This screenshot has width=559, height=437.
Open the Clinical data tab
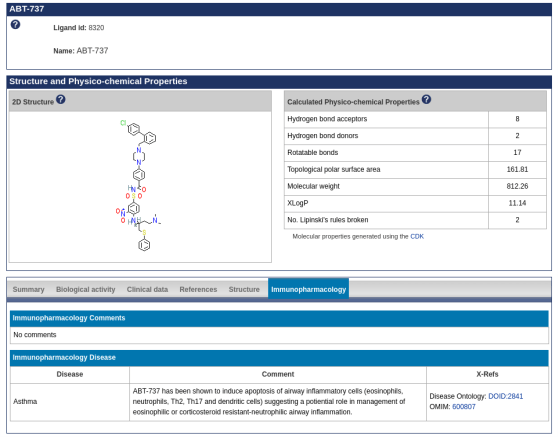147,289
